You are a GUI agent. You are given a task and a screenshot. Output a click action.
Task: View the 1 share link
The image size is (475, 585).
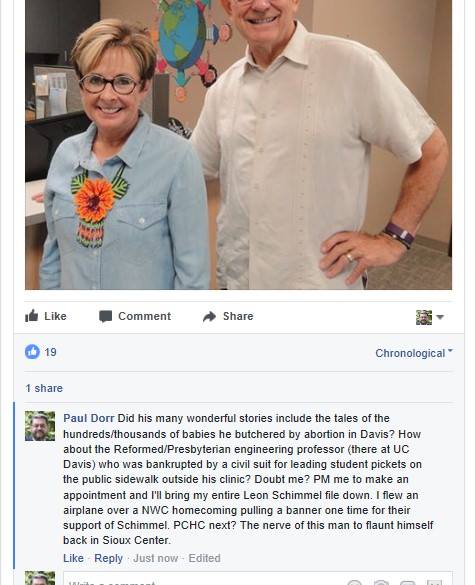coord(44,388)
